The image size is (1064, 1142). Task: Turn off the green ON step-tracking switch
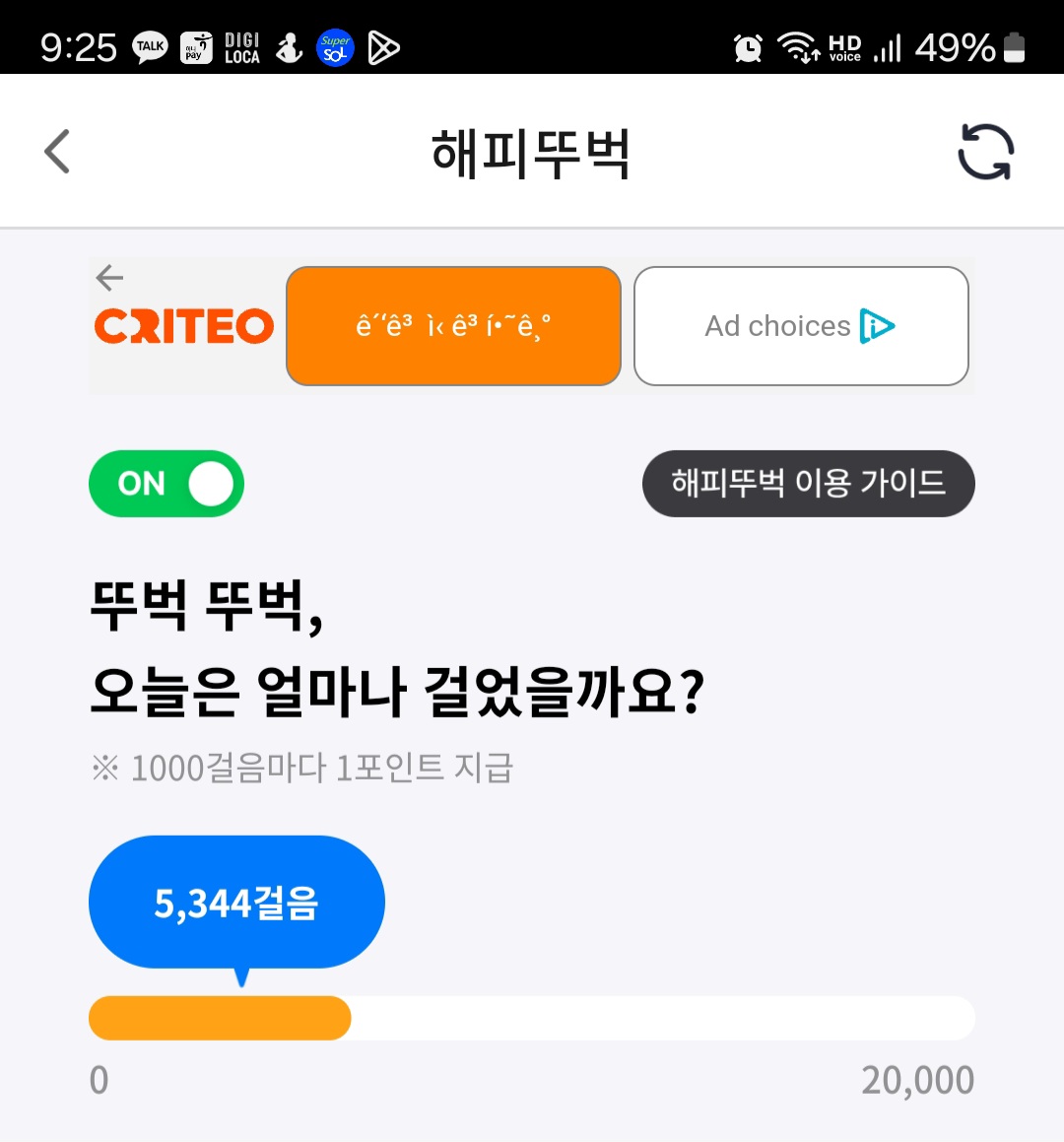[x=166, y=484]
